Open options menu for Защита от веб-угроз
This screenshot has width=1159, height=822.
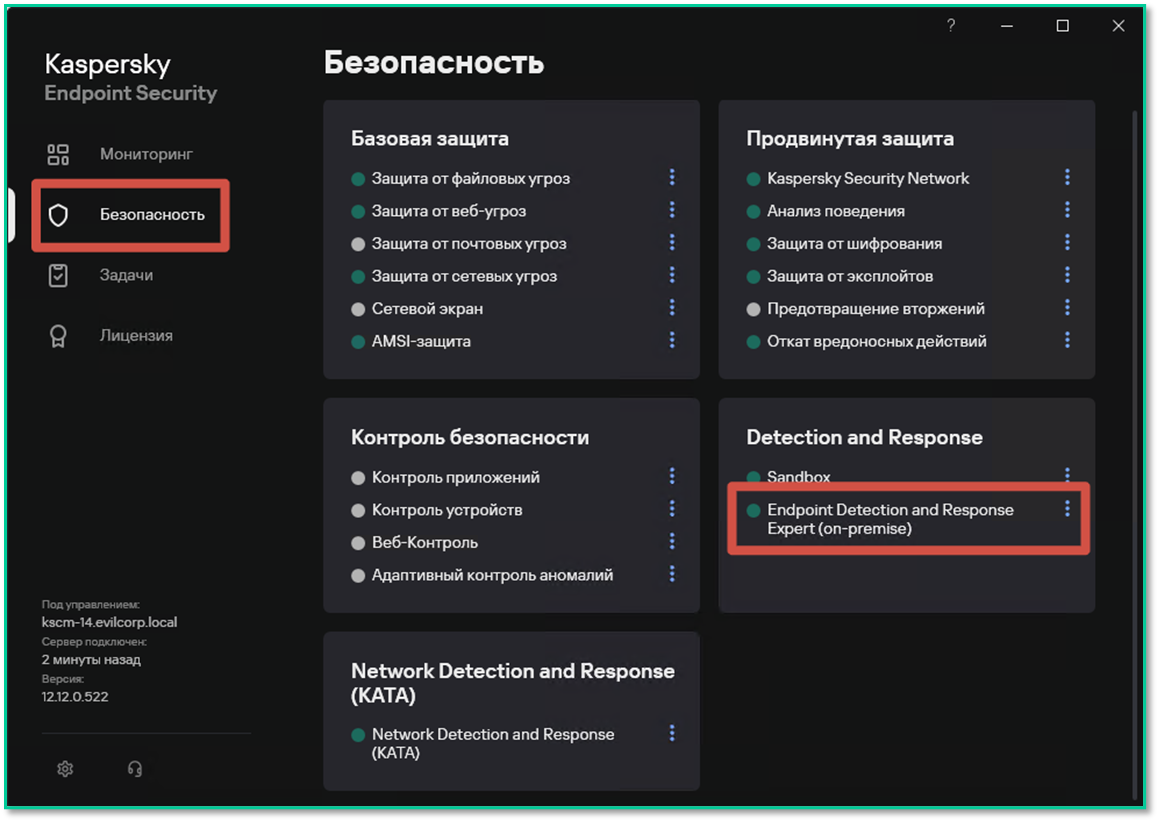[672, 210]
